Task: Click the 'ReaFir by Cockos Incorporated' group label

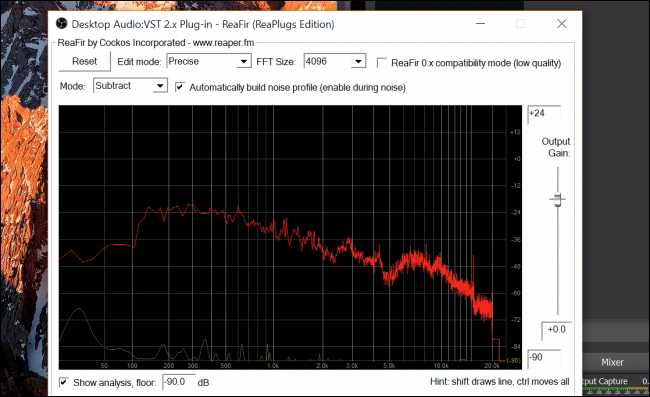Action: point(155,43)
